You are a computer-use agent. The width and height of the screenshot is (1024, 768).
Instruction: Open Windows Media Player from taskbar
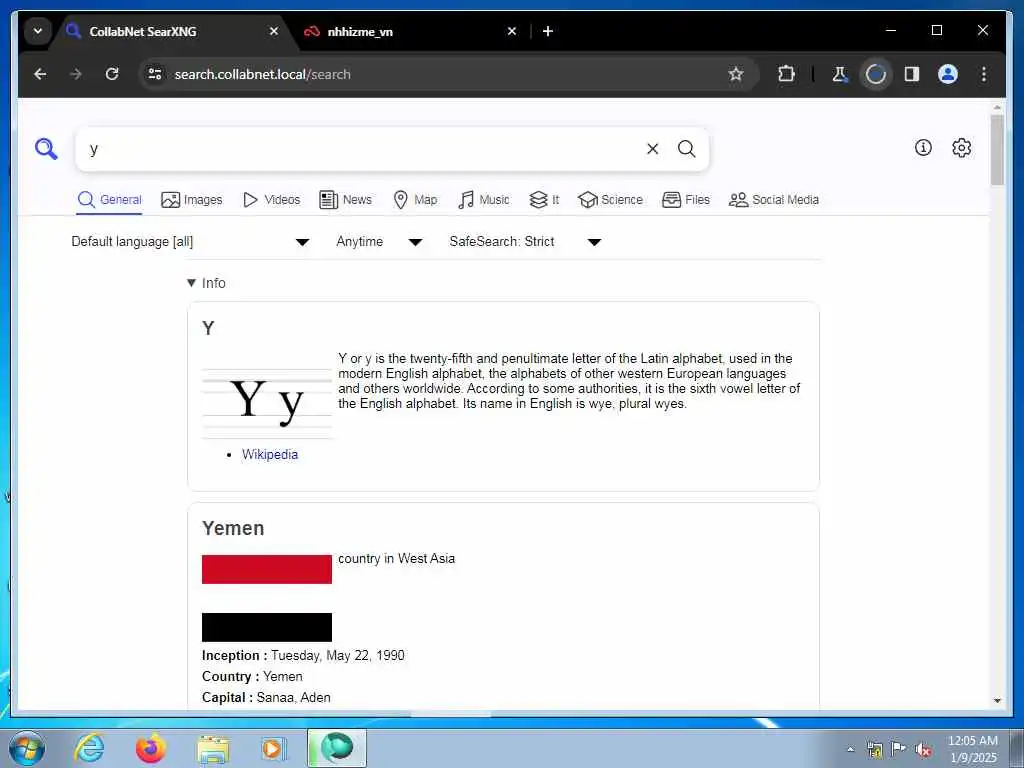274,748
